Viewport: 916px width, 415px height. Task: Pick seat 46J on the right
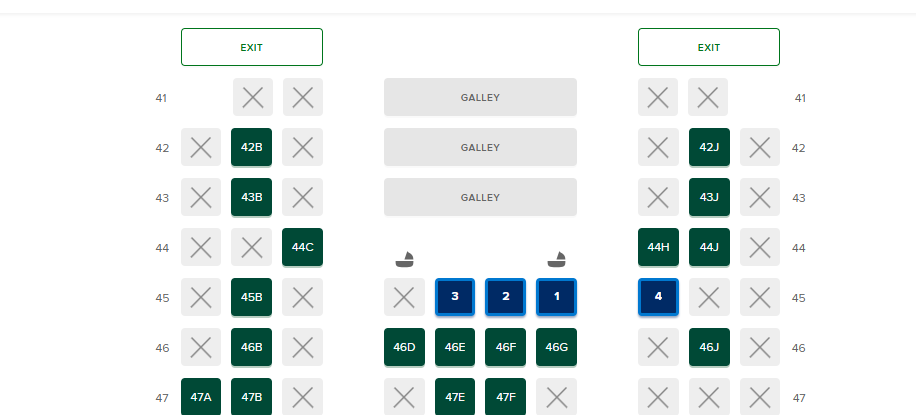pos(709,347)
